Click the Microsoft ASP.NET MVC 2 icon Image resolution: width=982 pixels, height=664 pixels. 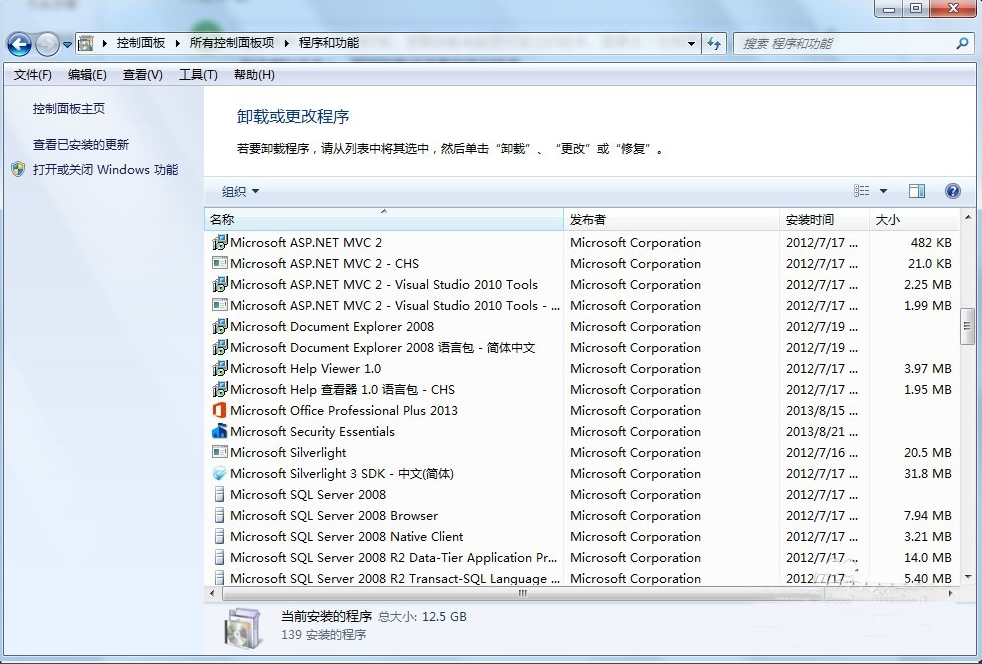[x=220, y=242]
